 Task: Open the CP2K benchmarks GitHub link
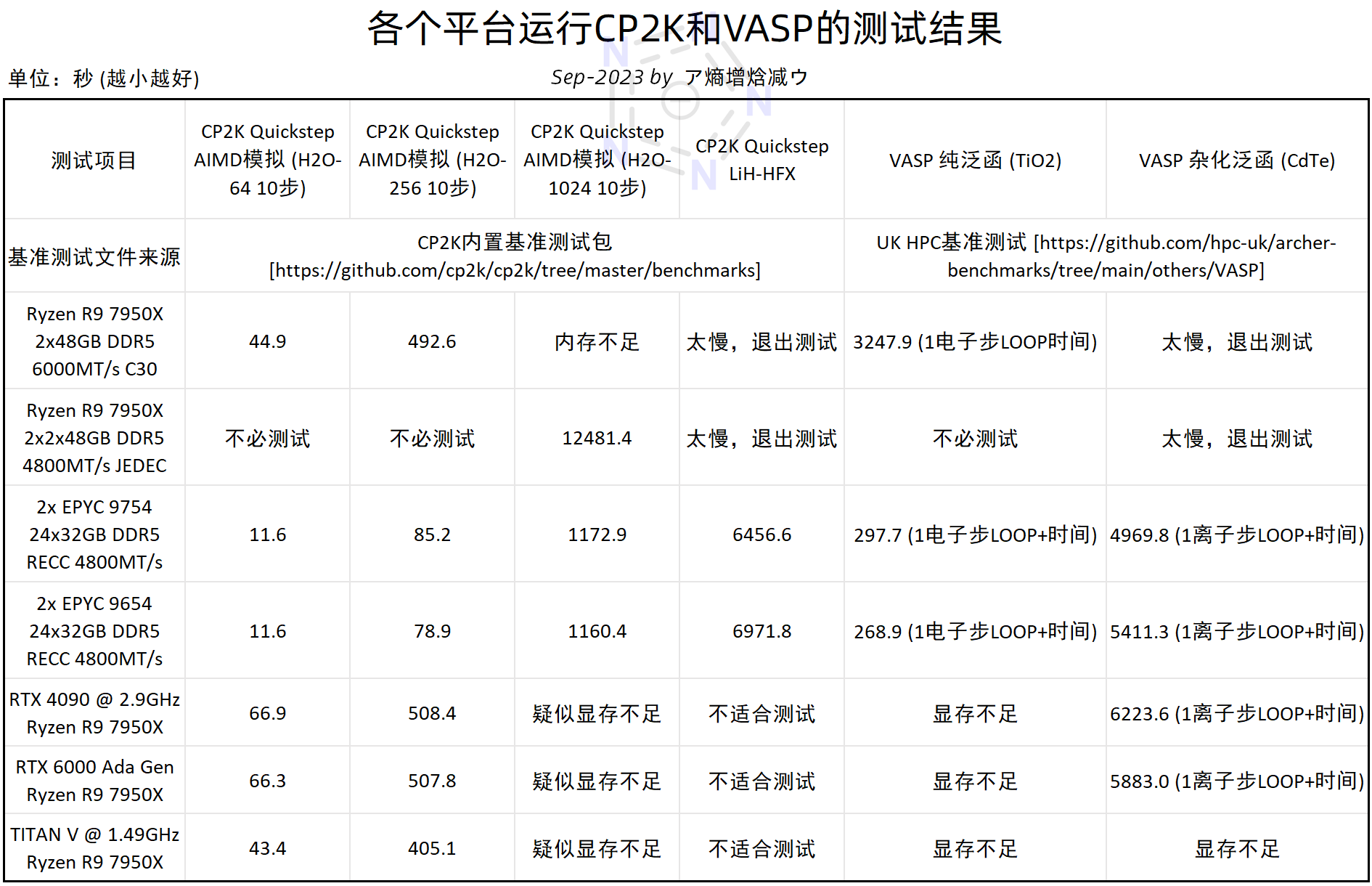(515, 269)
